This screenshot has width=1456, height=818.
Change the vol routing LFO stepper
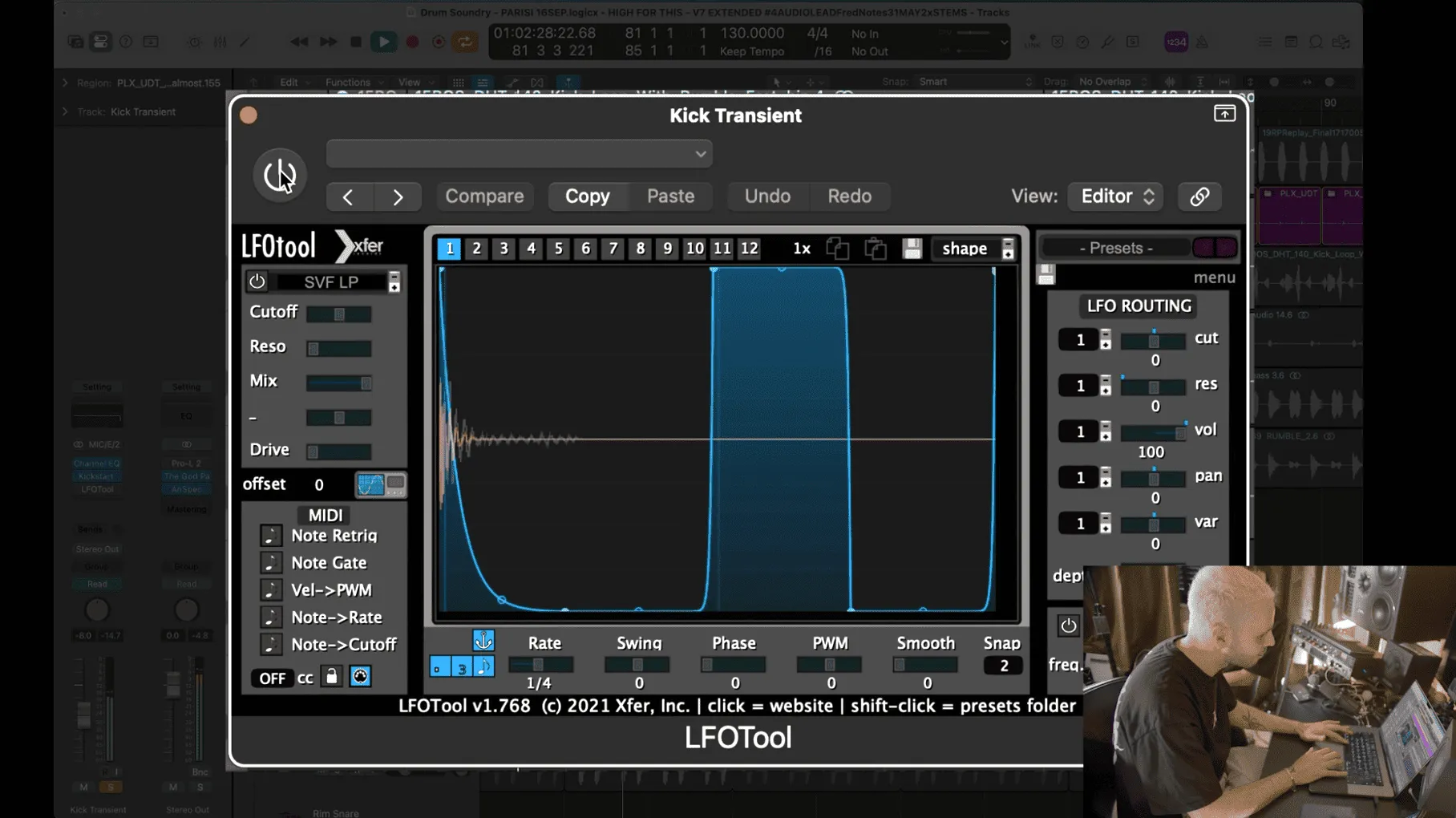pos(1106,432)
